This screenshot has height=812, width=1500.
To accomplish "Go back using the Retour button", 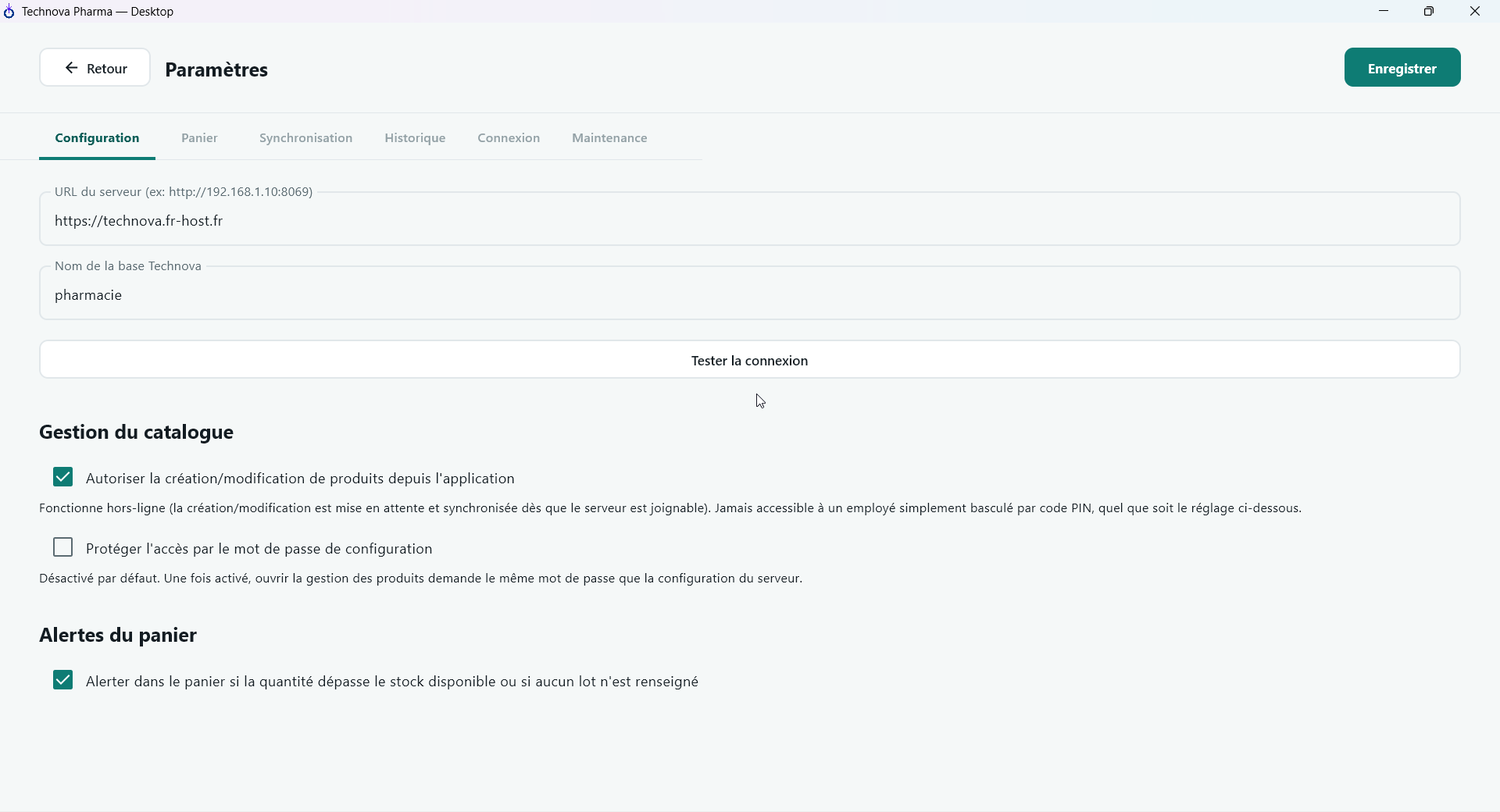I will pos(95,68).
